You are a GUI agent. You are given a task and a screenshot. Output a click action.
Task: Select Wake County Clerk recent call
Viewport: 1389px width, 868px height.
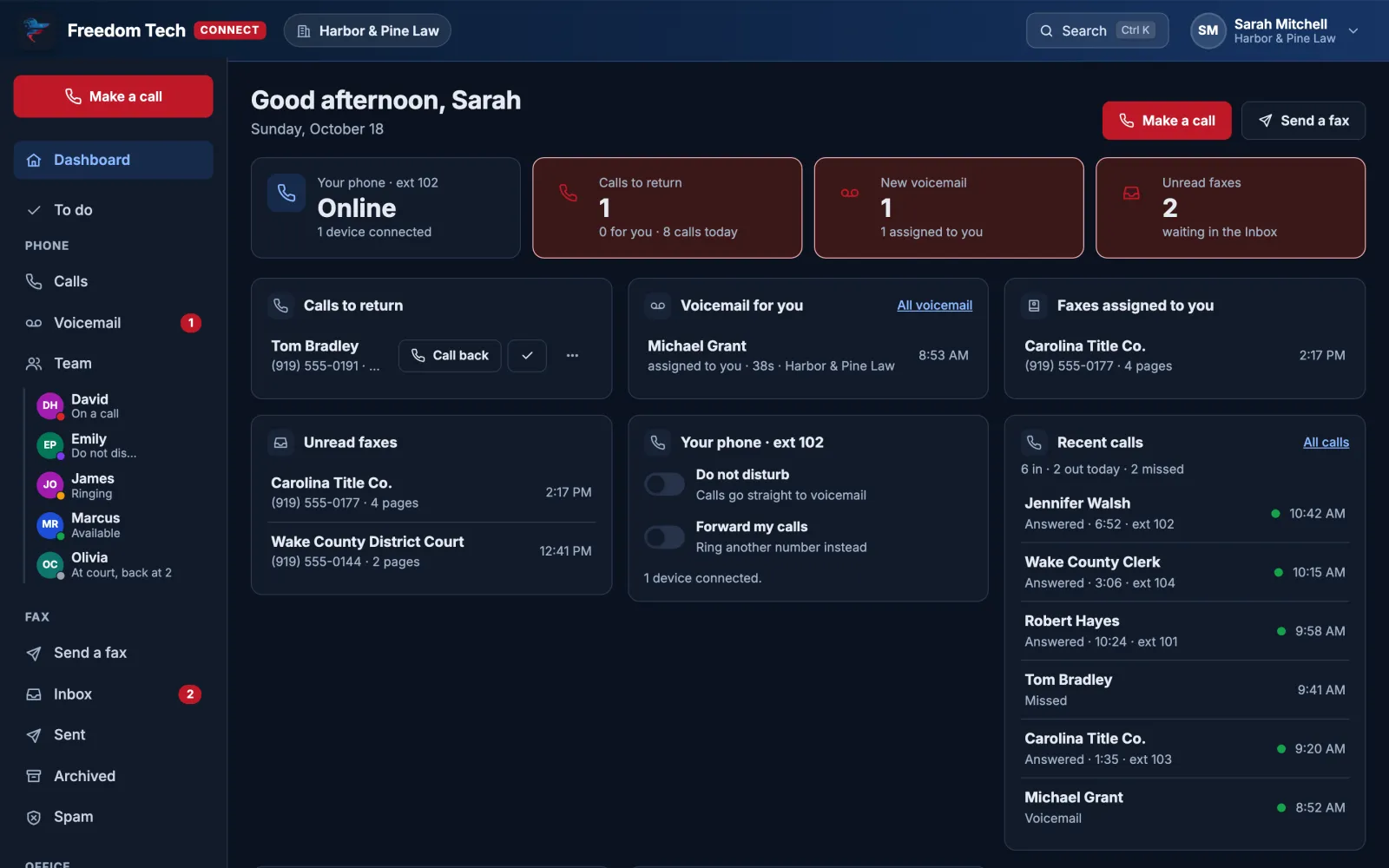coord(1185,572)
